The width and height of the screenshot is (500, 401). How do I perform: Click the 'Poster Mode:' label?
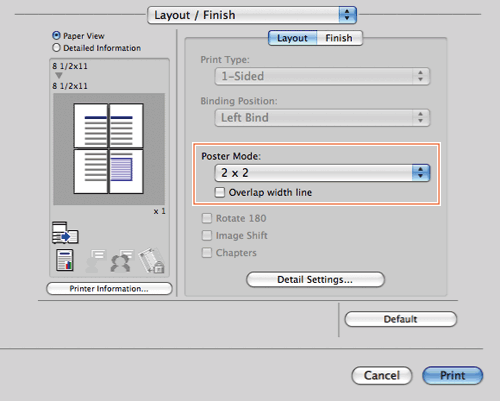231,156
